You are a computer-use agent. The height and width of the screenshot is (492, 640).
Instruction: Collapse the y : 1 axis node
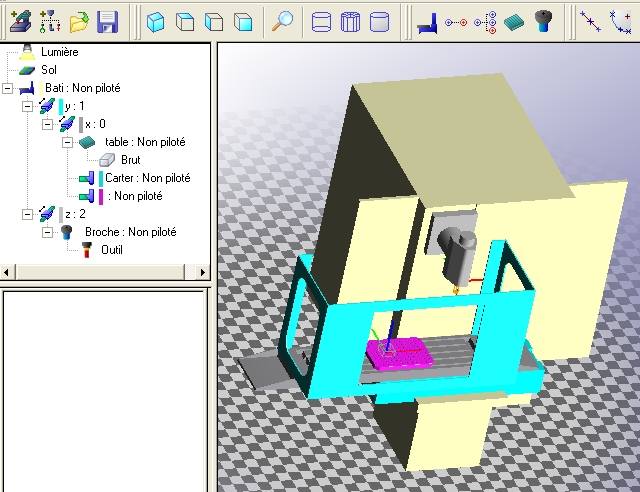tap(27, 106)
